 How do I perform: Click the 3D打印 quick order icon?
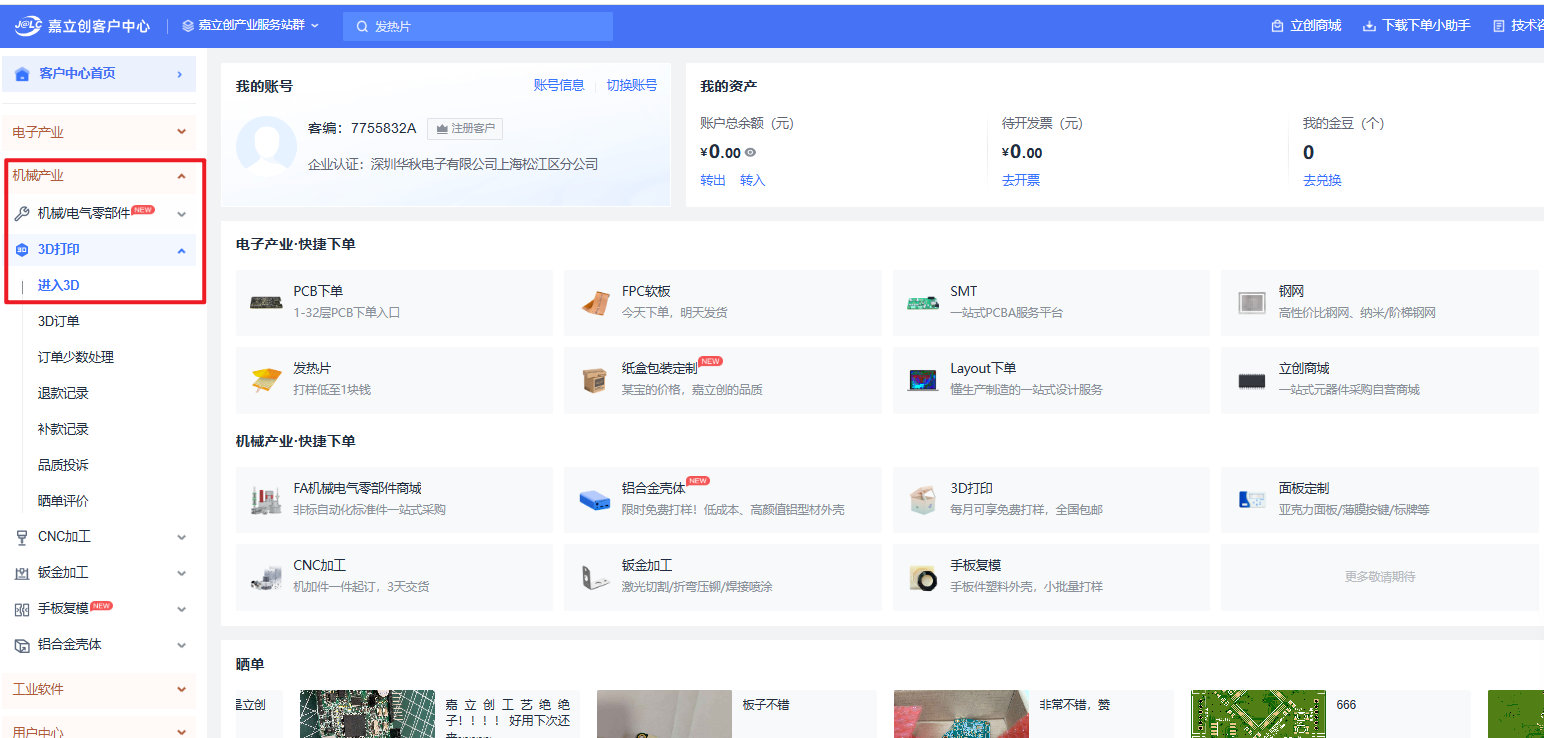tap(923, 499)
